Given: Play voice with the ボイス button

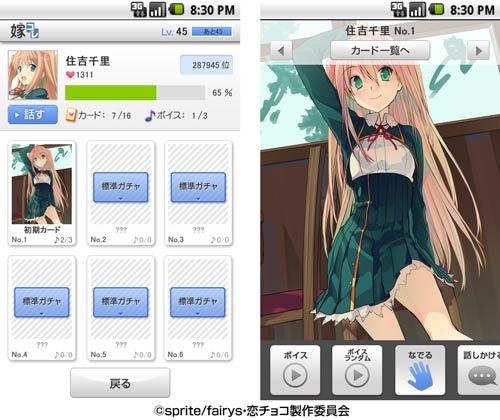Looking at the screenshot, I should tap(295, 370).
